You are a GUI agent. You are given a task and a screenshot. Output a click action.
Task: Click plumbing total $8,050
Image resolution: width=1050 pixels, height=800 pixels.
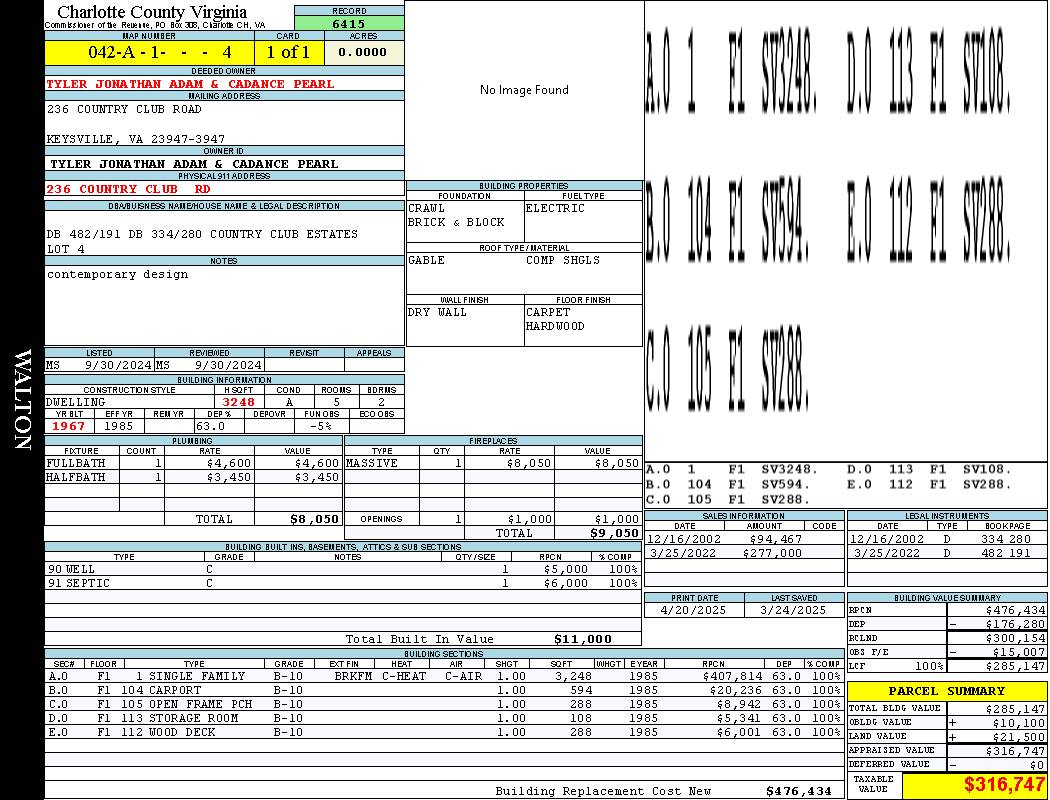coord(315,519)
